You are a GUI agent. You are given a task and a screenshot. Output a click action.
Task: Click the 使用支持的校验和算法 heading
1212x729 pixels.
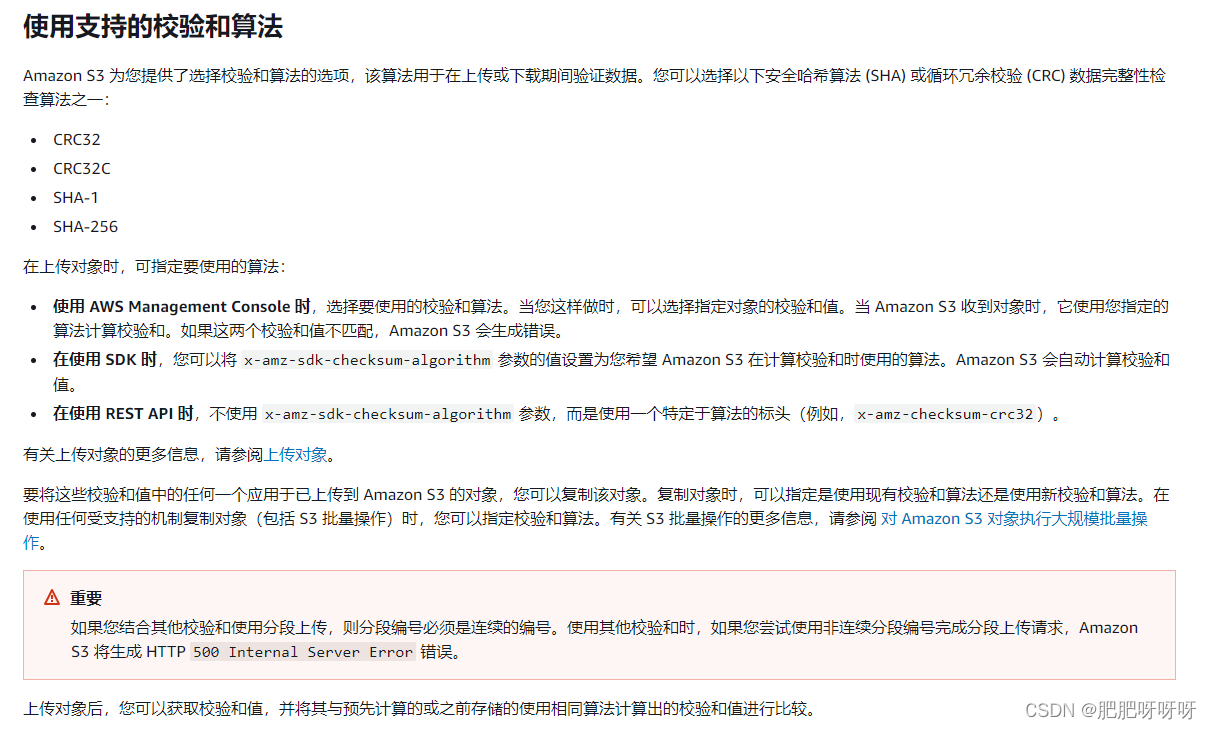coord(153,27)
